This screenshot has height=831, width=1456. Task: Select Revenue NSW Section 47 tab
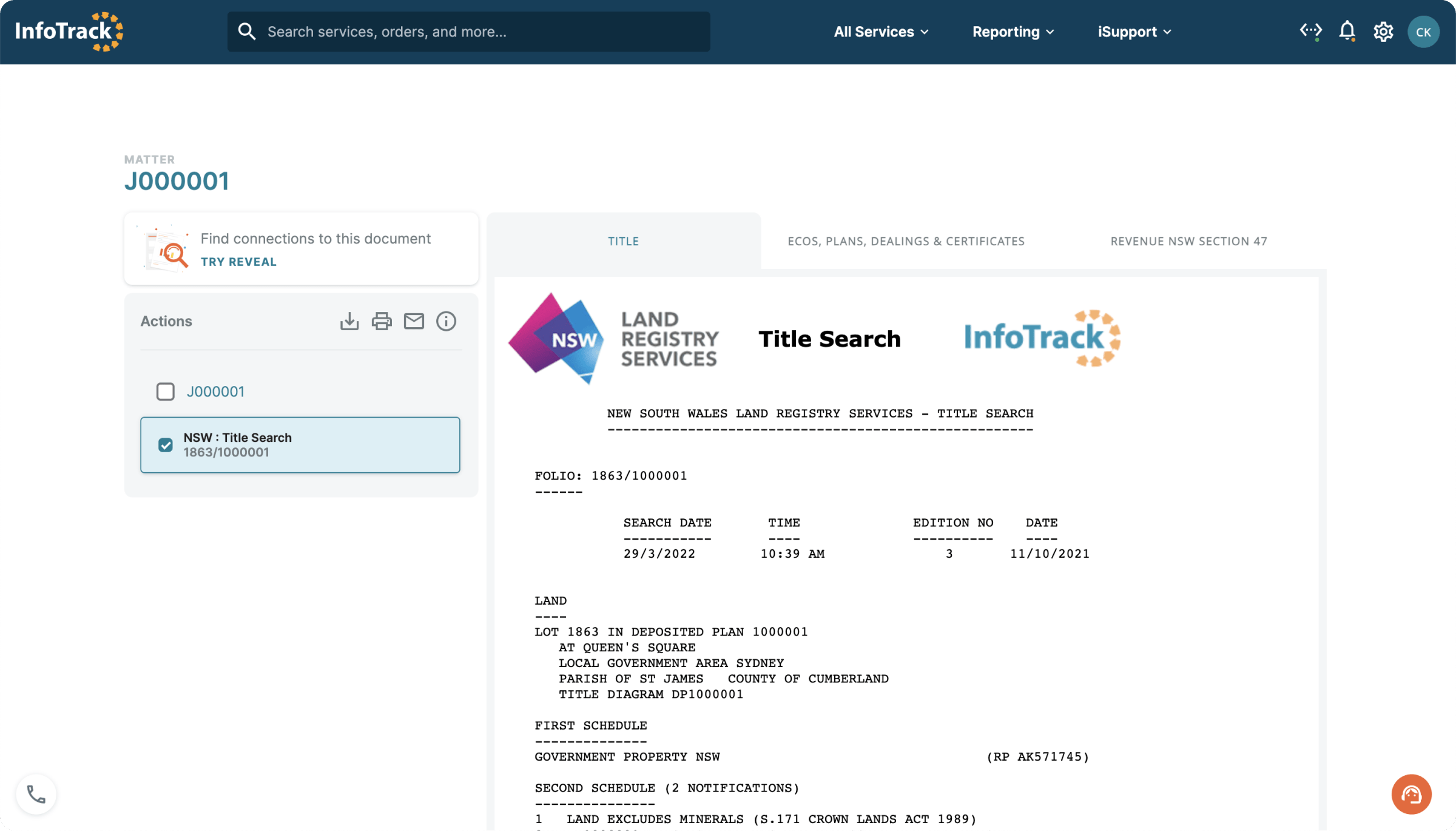point(1188,241)
